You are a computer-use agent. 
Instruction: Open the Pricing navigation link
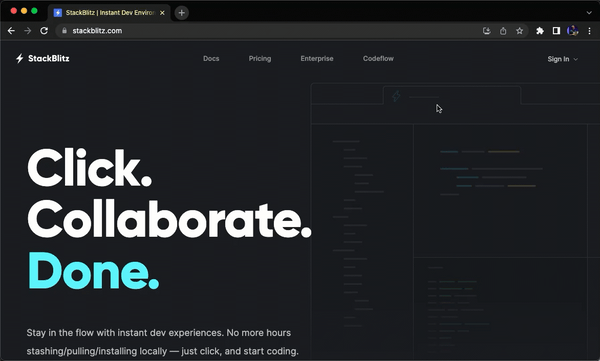(260, 59)
